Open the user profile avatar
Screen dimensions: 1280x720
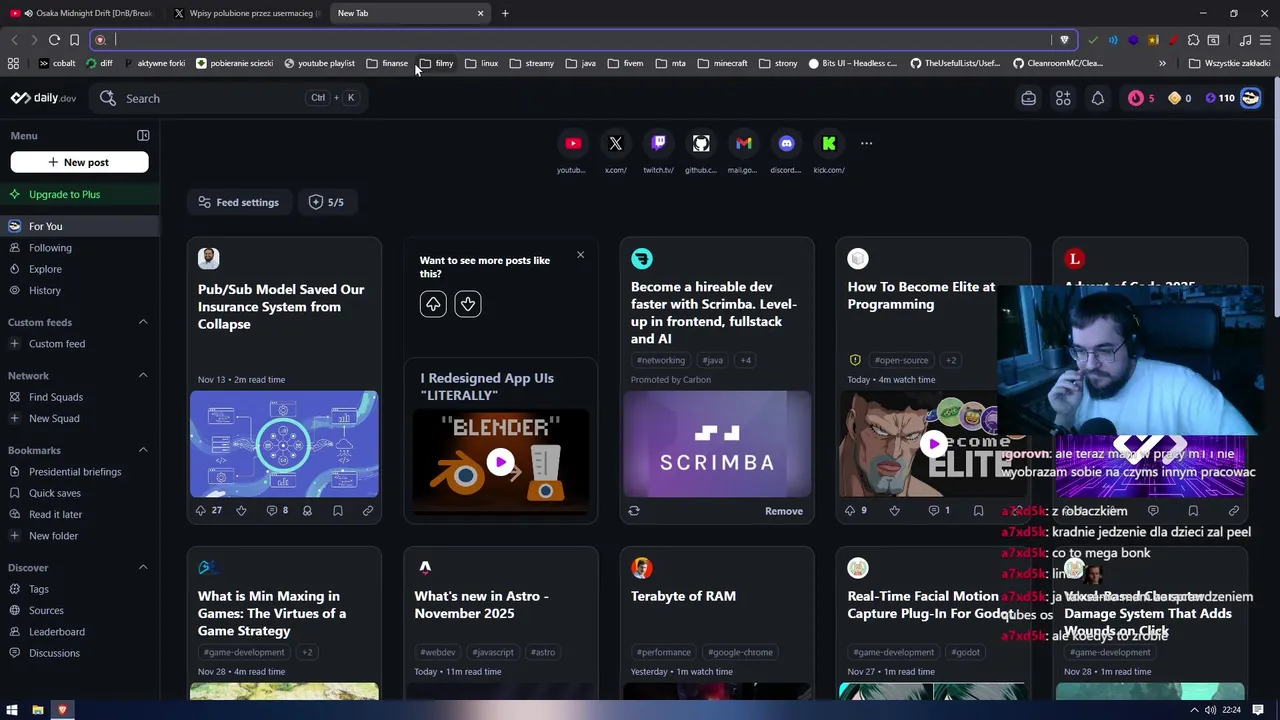(1250, 98)
